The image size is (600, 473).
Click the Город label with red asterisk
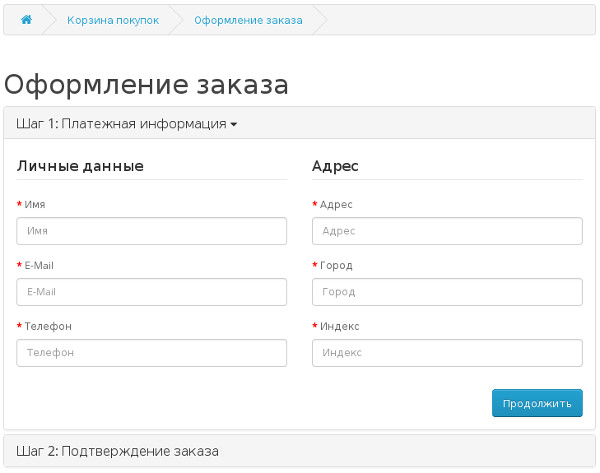[x=336, y=266]
